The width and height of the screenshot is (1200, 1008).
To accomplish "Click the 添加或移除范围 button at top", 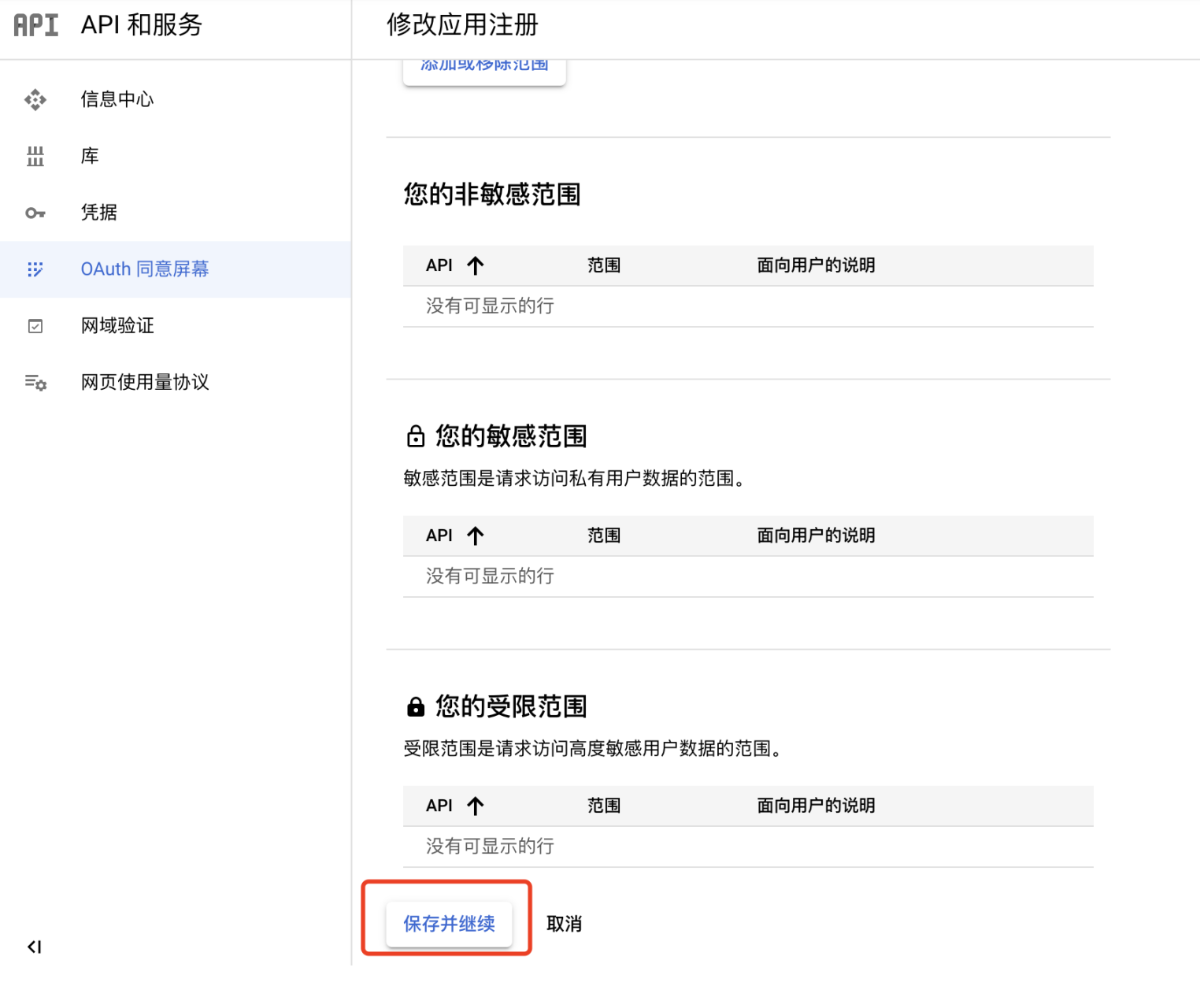I will pos(483,67).
